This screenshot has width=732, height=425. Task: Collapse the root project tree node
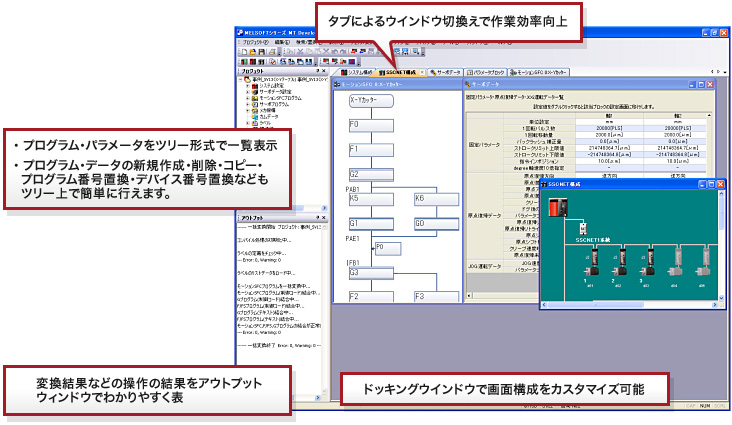tap(243, 81)
